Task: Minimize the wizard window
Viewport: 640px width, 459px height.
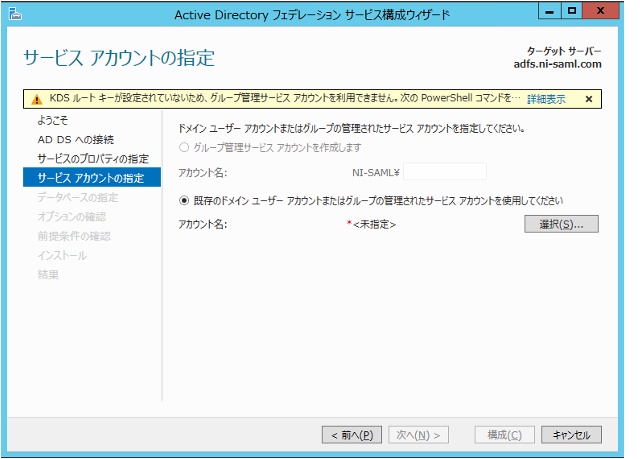Action: click(550, 11)
